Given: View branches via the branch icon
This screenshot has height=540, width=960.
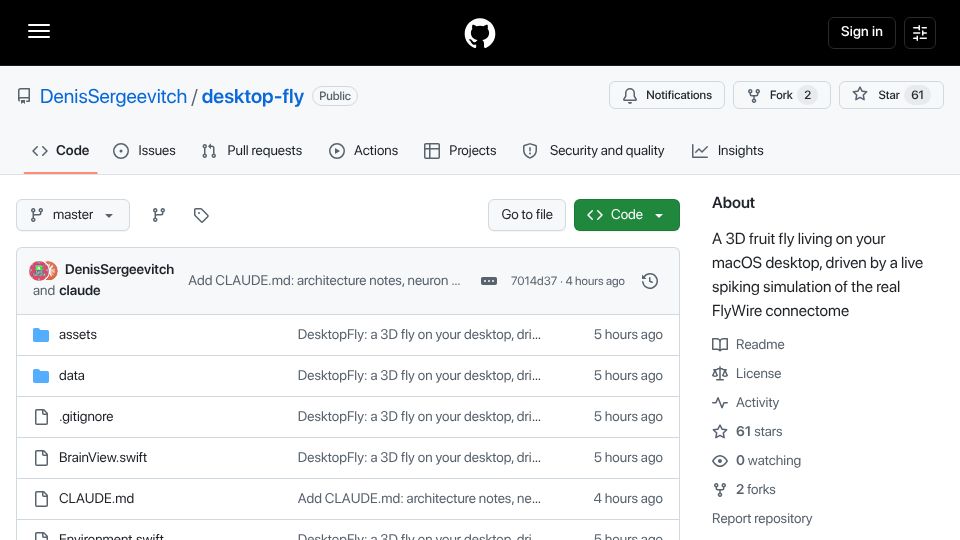Looking at the screenshot, I should pos(159,215).
